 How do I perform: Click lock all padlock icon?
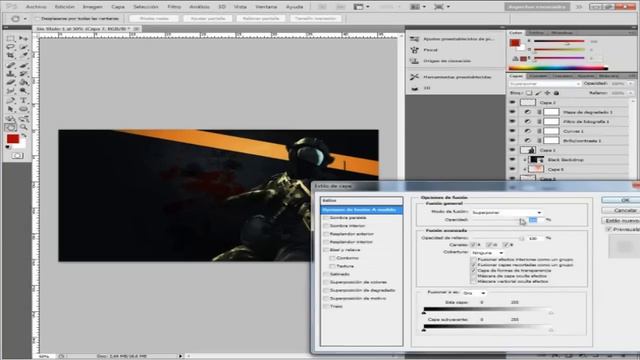[556, 93]
